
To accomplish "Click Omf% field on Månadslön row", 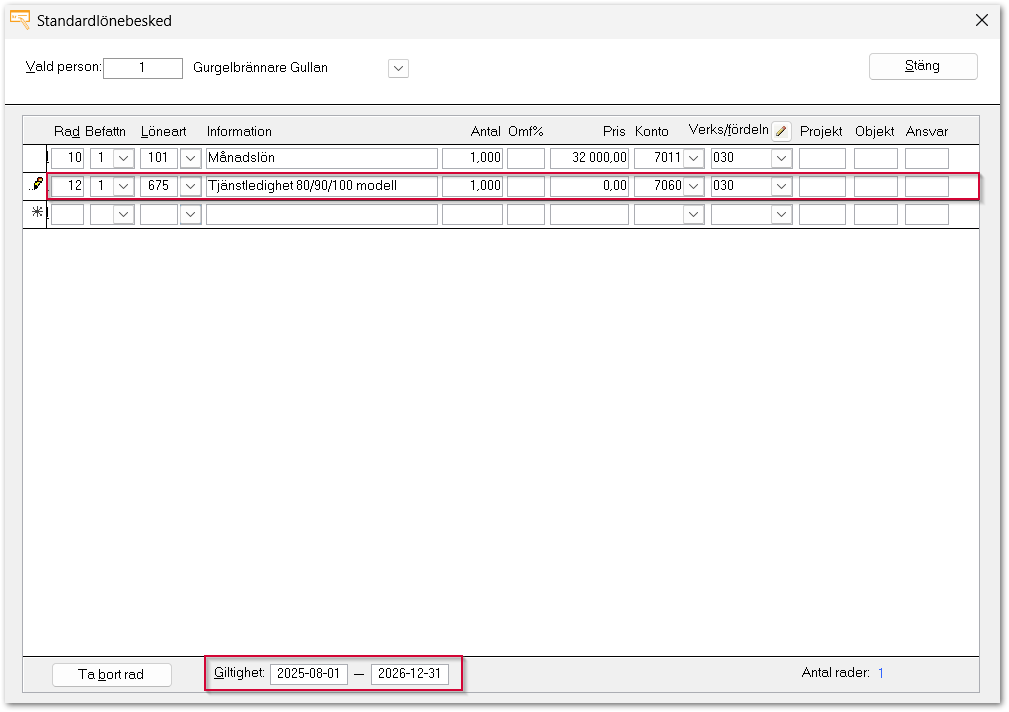I will (526, 158).
